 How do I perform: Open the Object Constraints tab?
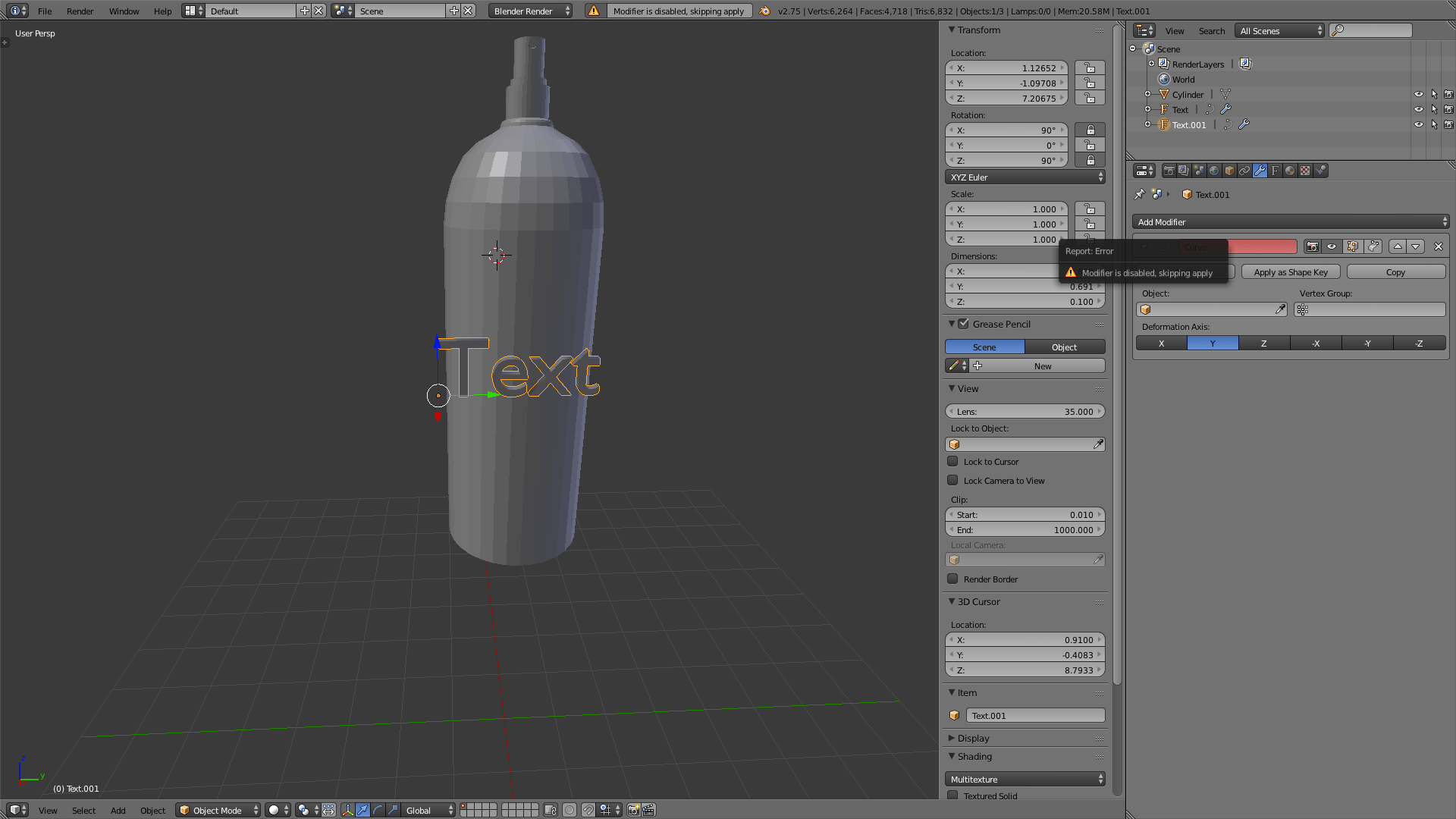pyautogui.click(x=1244, y=171)
